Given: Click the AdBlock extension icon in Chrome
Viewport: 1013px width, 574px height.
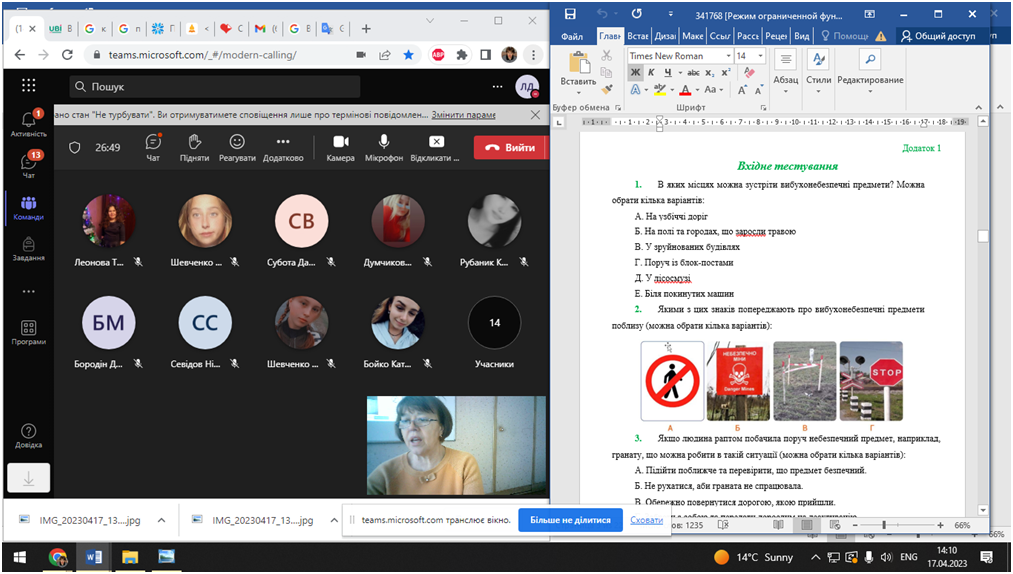Looking at the screenshot, I should click(438, 55).
